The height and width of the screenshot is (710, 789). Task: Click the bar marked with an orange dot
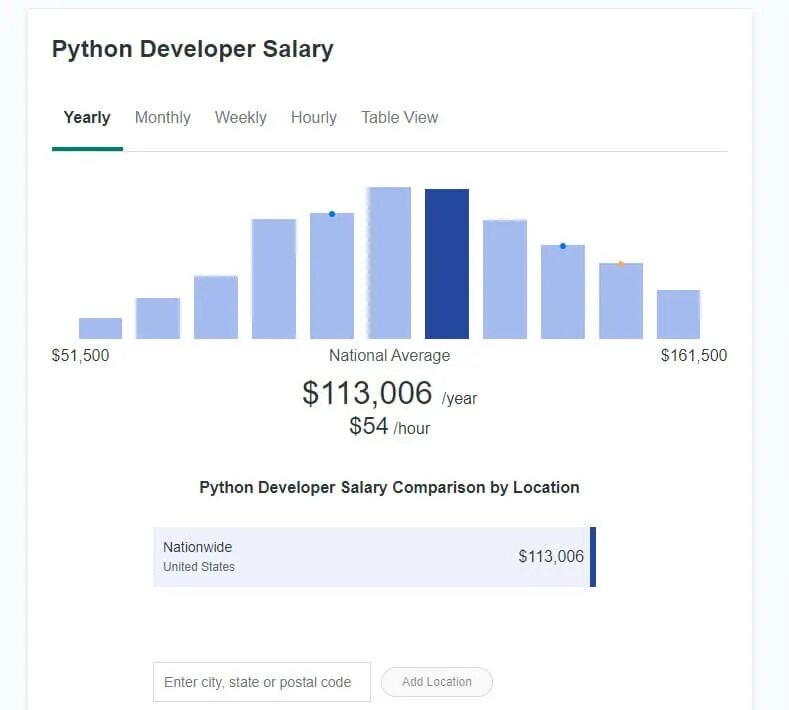click(620, 301)
